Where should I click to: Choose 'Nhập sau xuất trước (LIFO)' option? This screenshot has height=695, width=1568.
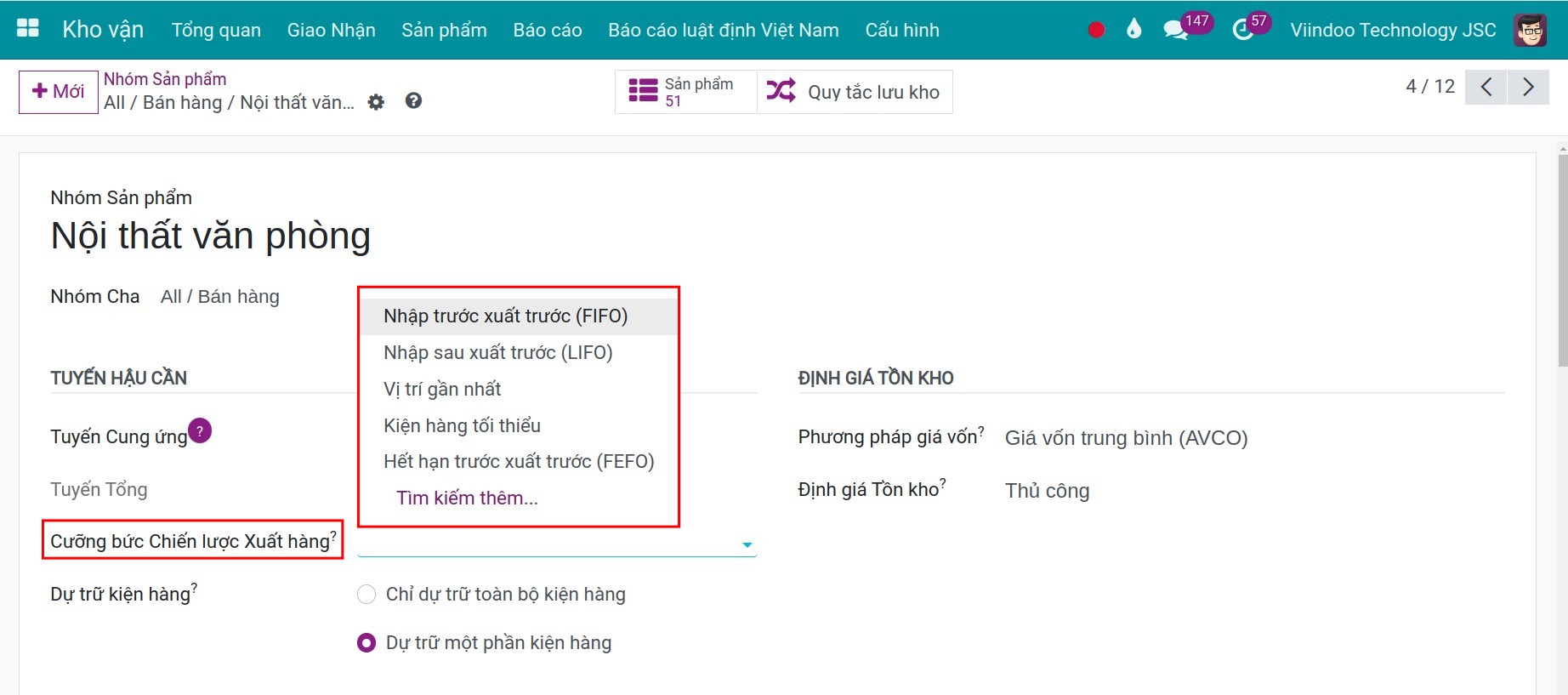[x=518, y=352]
